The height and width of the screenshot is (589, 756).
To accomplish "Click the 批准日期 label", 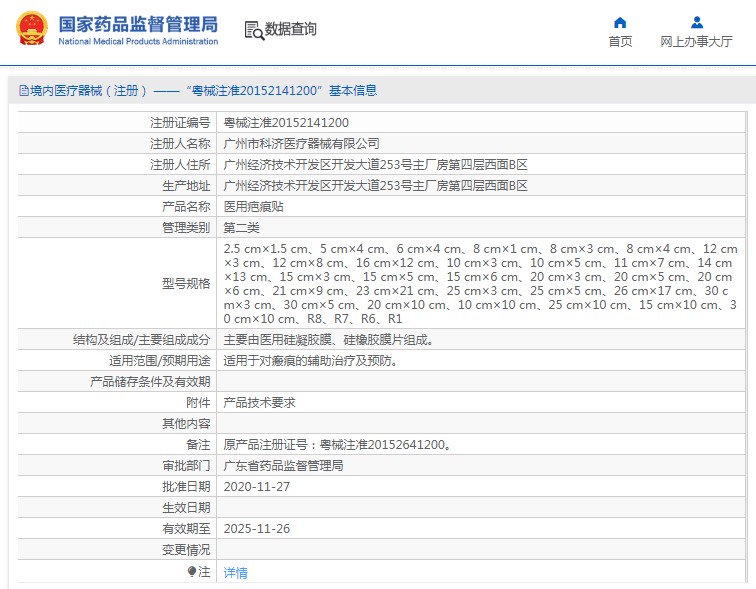I will [186, 487].
